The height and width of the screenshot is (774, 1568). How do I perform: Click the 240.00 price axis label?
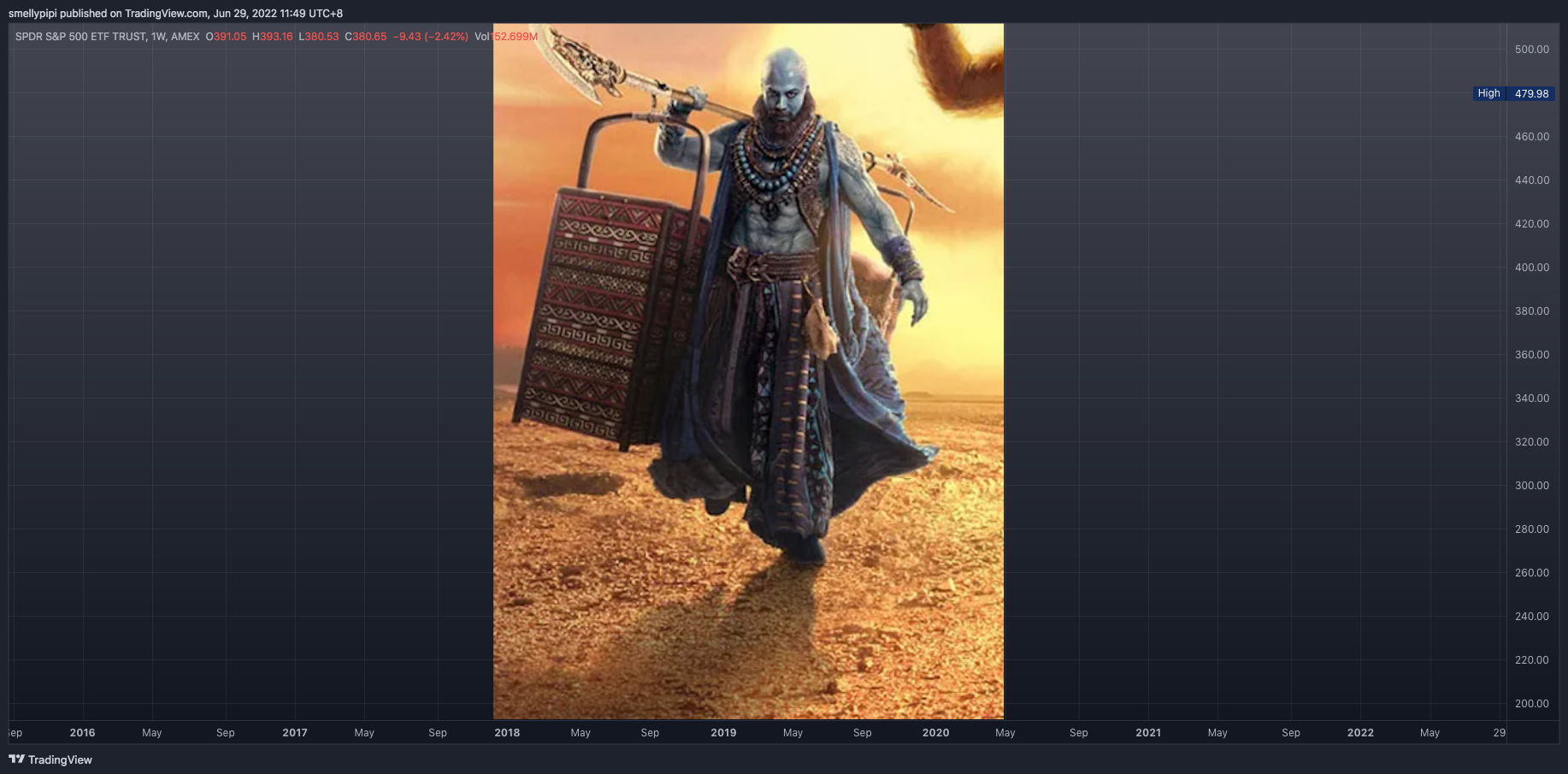tap(1532, 617)
